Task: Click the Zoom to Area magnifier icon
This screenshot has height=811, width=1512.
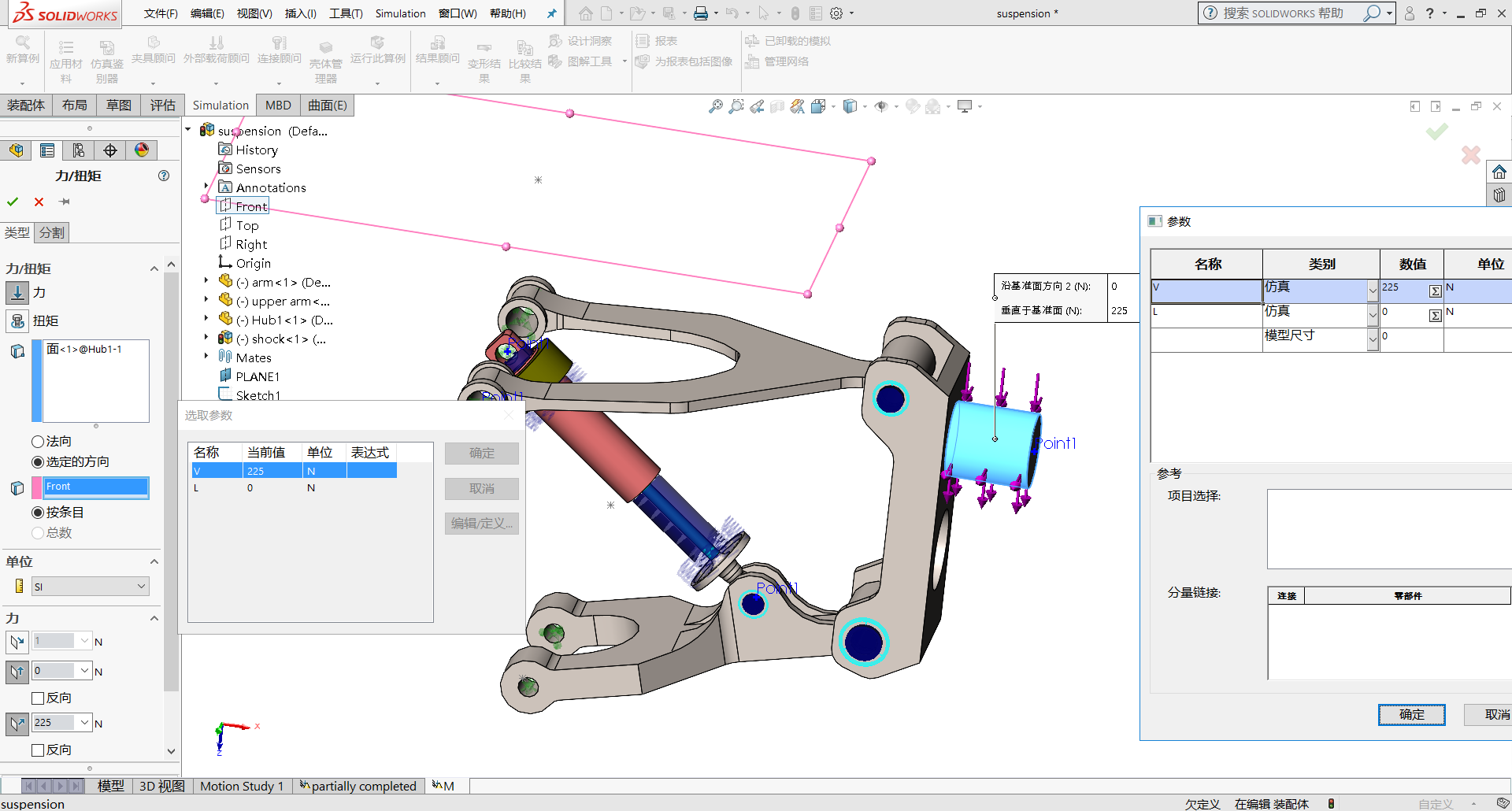Action: [736, 106]
